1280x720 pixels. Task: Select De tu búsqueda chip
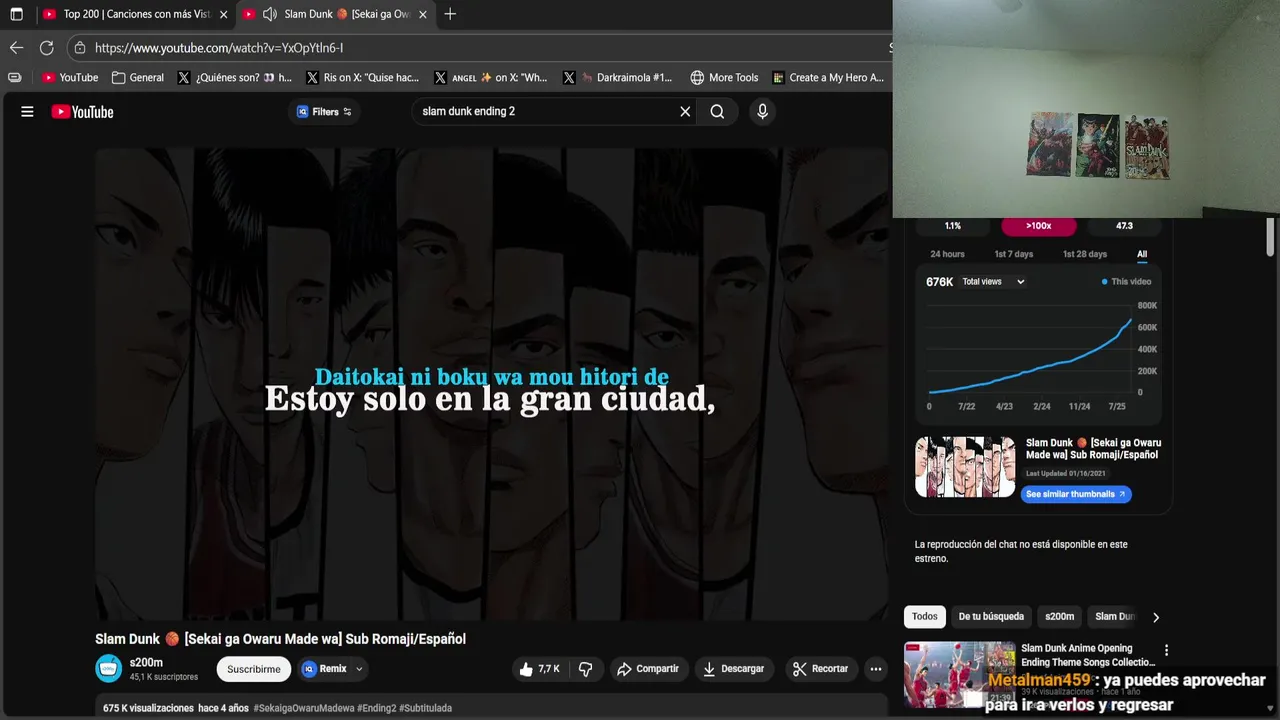[991, 617]
